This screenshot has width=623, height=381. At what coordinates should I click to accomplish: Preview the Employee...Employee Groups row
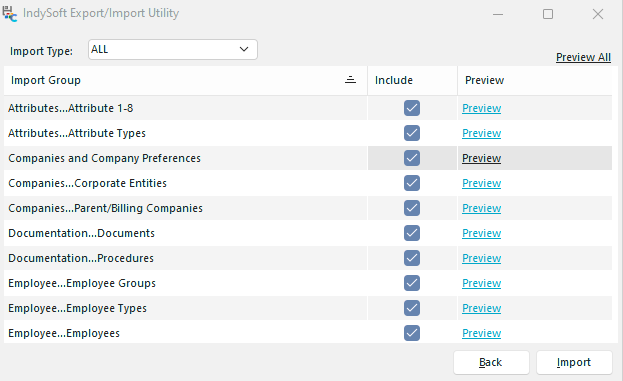(482, 283)
